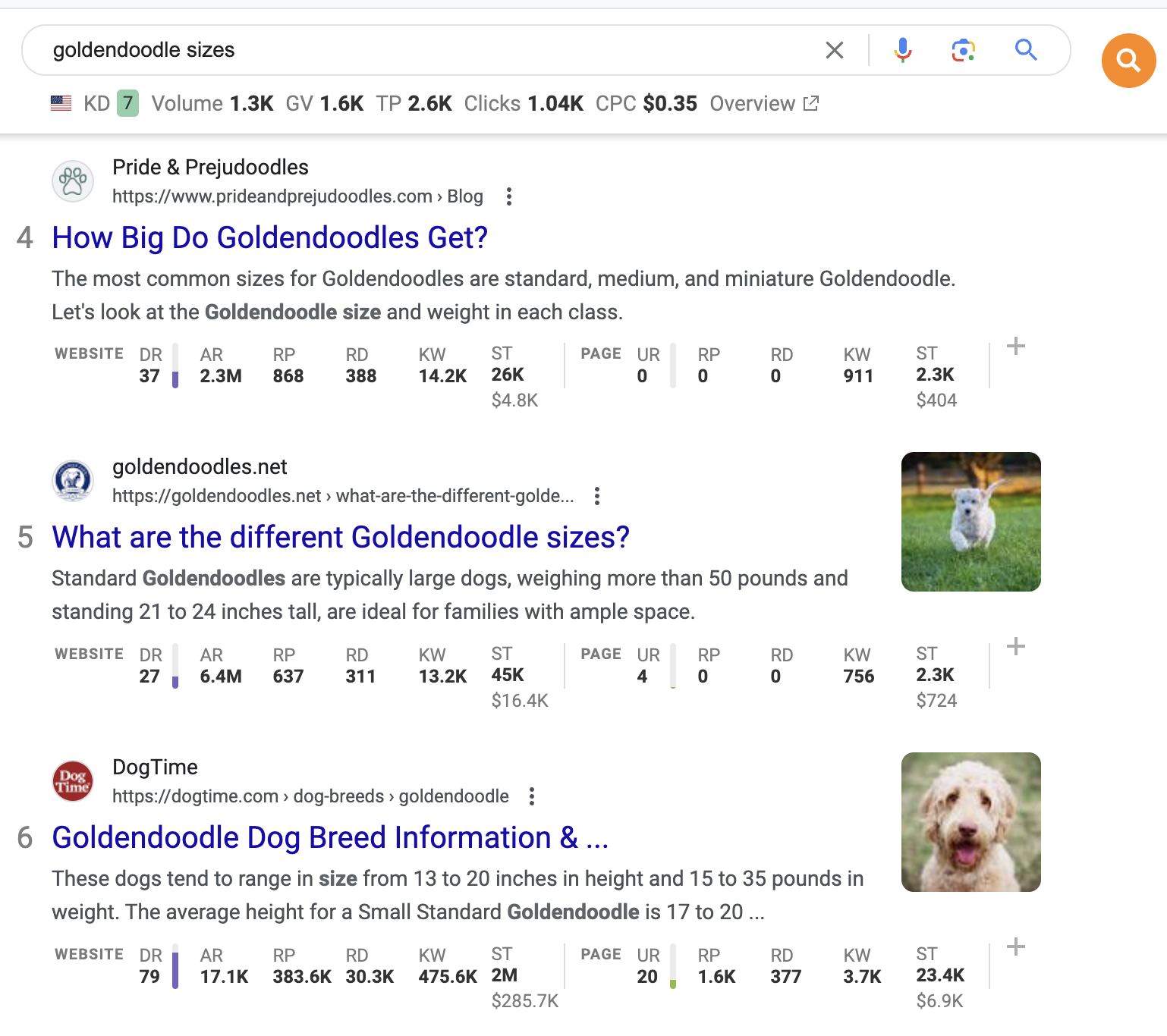
Task: Click the goldendoodles.net site favicon
Action: click(x=73, y=481)
